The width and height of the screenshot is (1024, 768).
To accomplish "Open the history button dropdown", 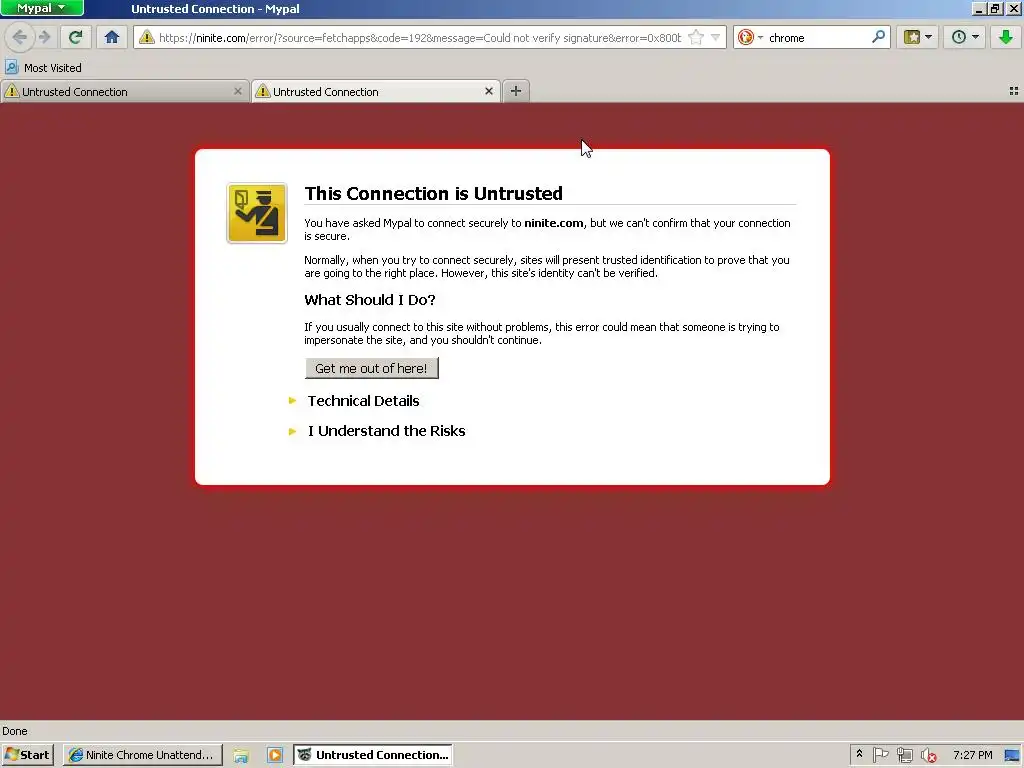I will pos(965,37).
